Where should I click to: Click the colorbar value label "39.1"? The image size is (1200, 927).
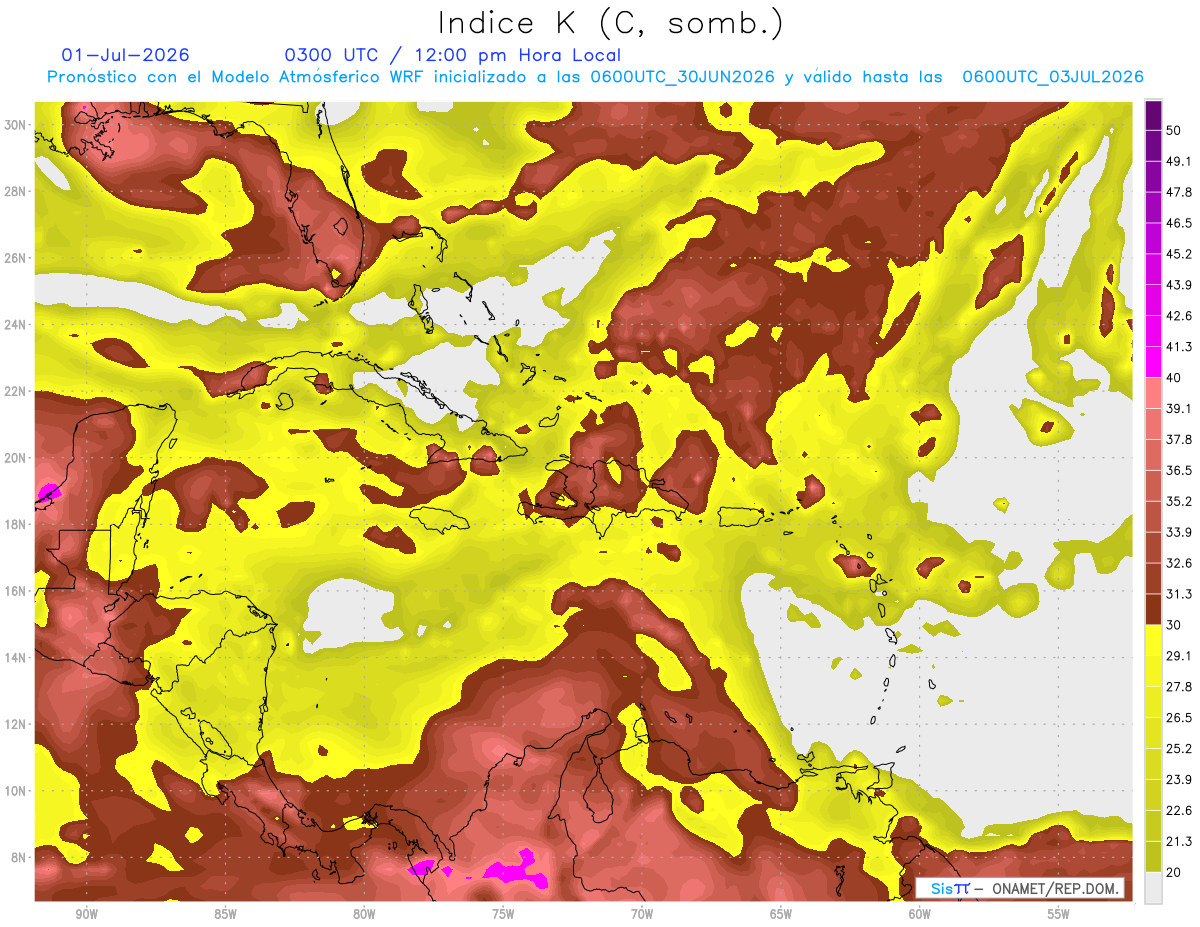pyautogui.click(x=1178, y=408)
